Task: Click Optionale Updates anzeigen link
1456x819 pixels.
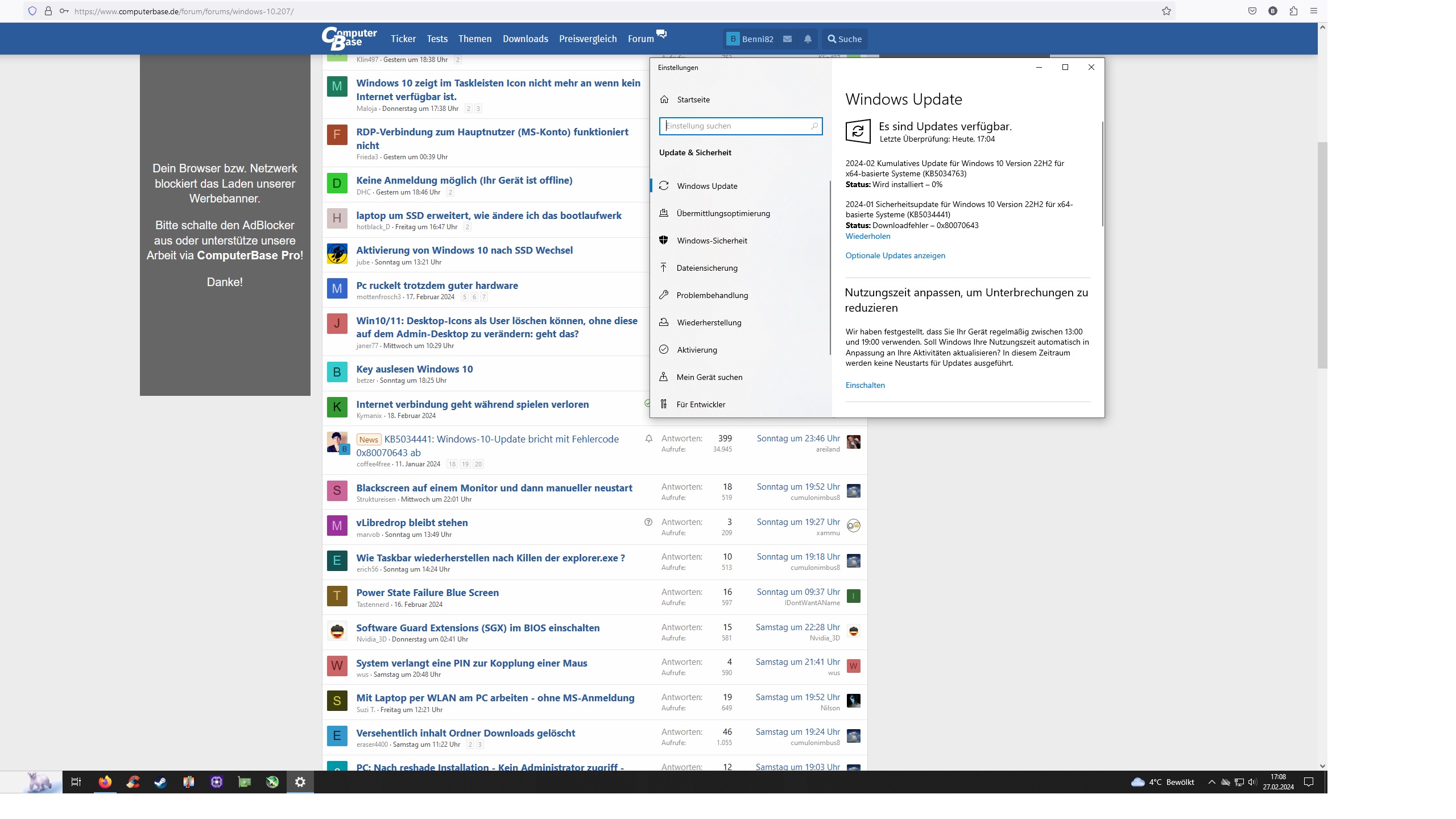Action: (x=895, y=255)
